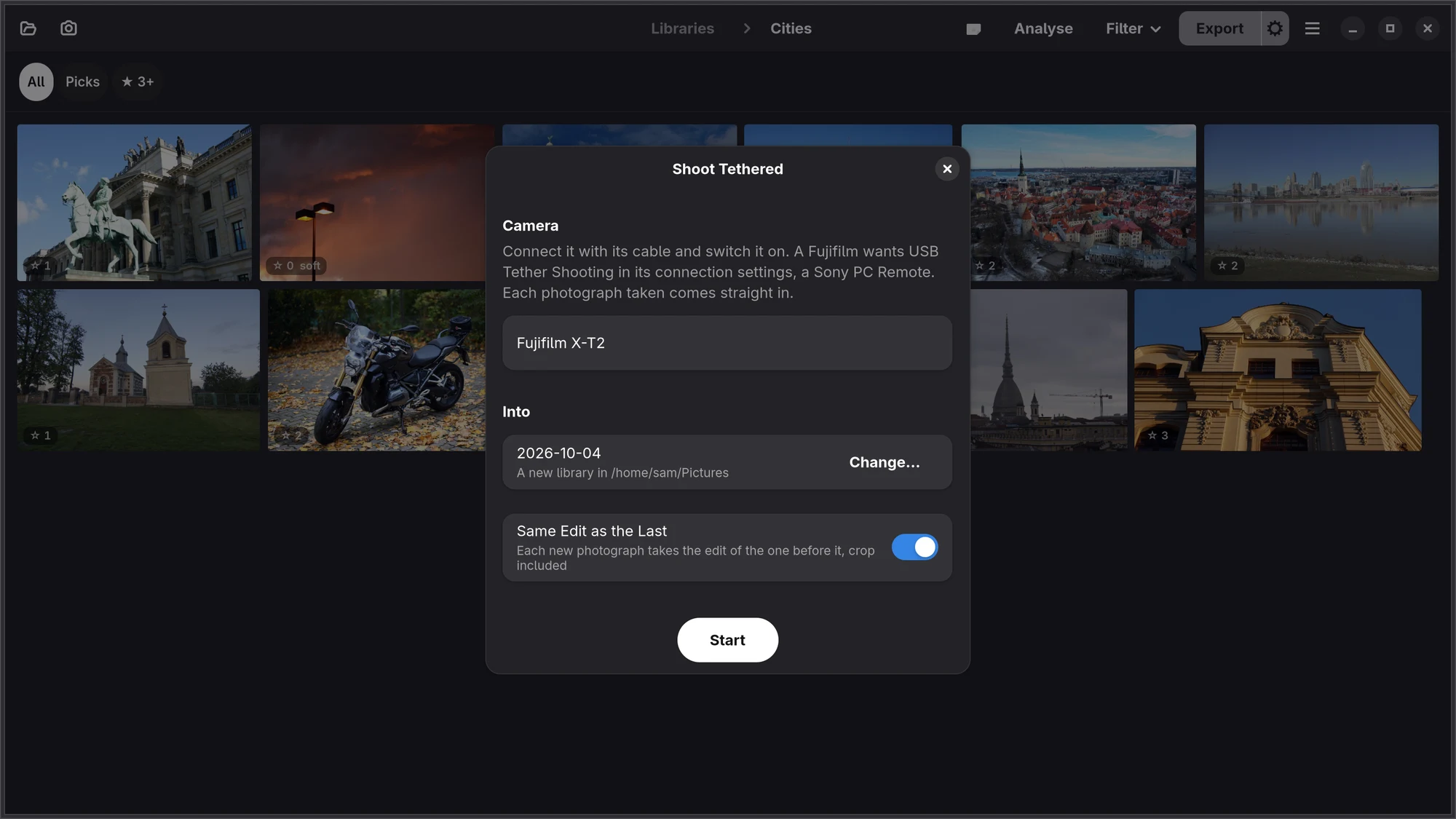Viewport: 1456px width, 819px height.
Task: Click the Start button
Action: [727, 640]
